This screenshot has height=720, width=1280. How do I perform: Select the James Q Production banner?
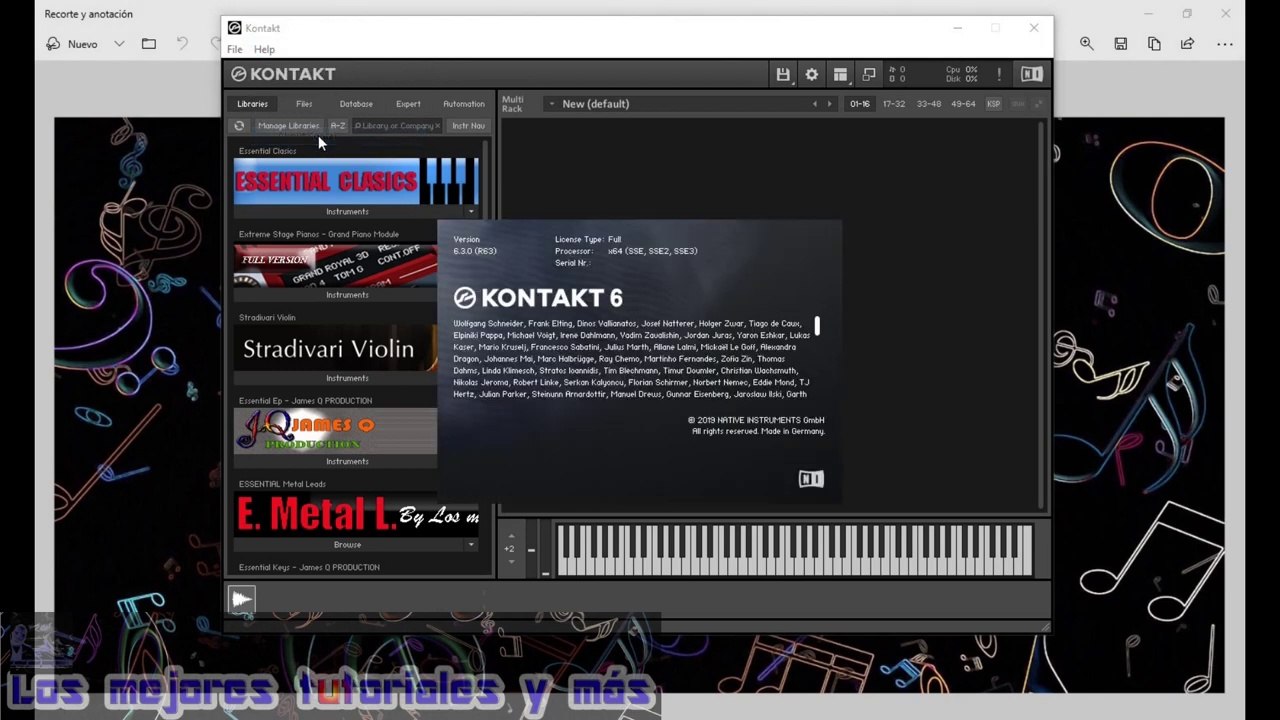point(335,431)
